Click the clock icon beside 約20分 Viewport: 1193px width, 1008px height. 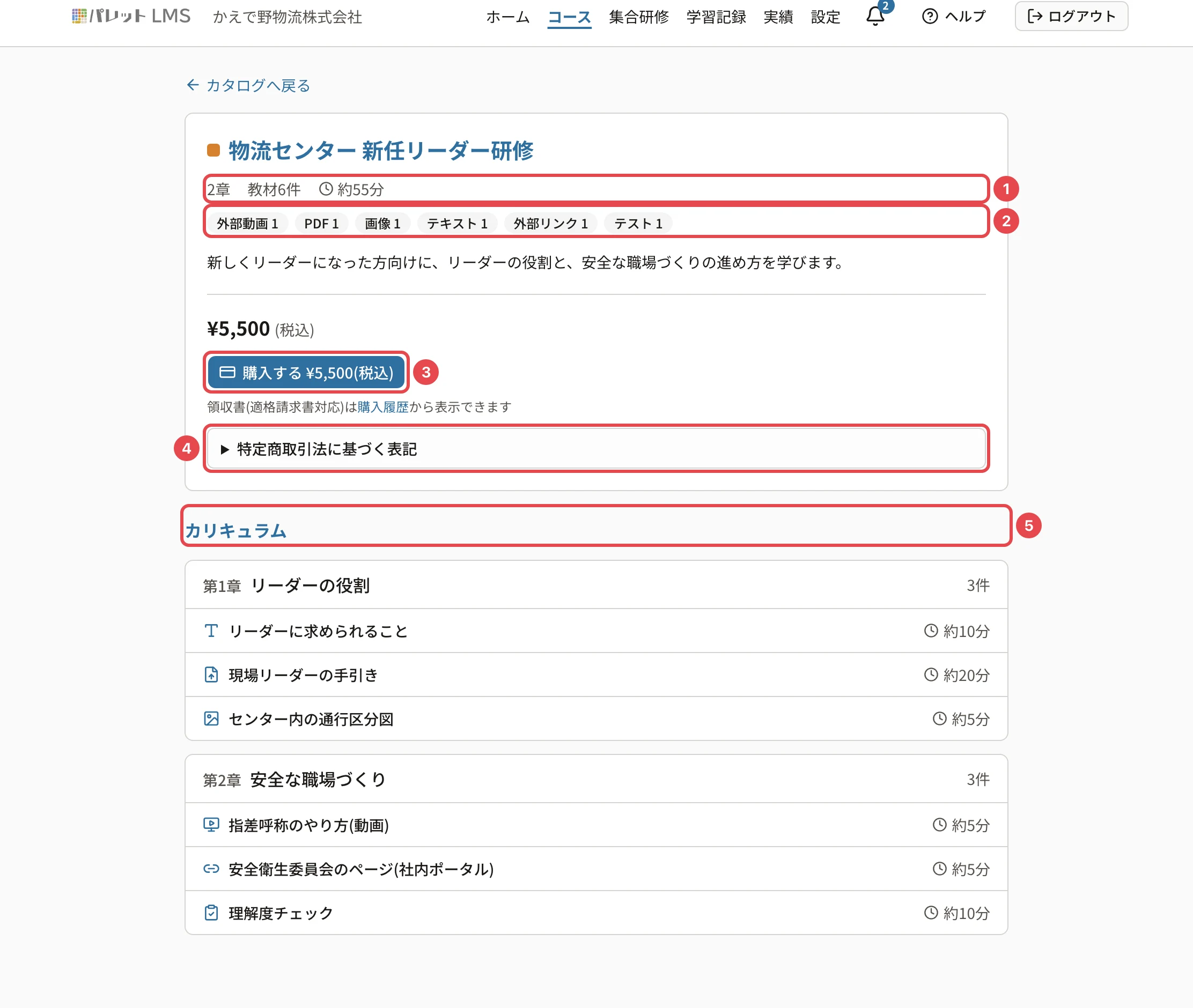(931, 675)
